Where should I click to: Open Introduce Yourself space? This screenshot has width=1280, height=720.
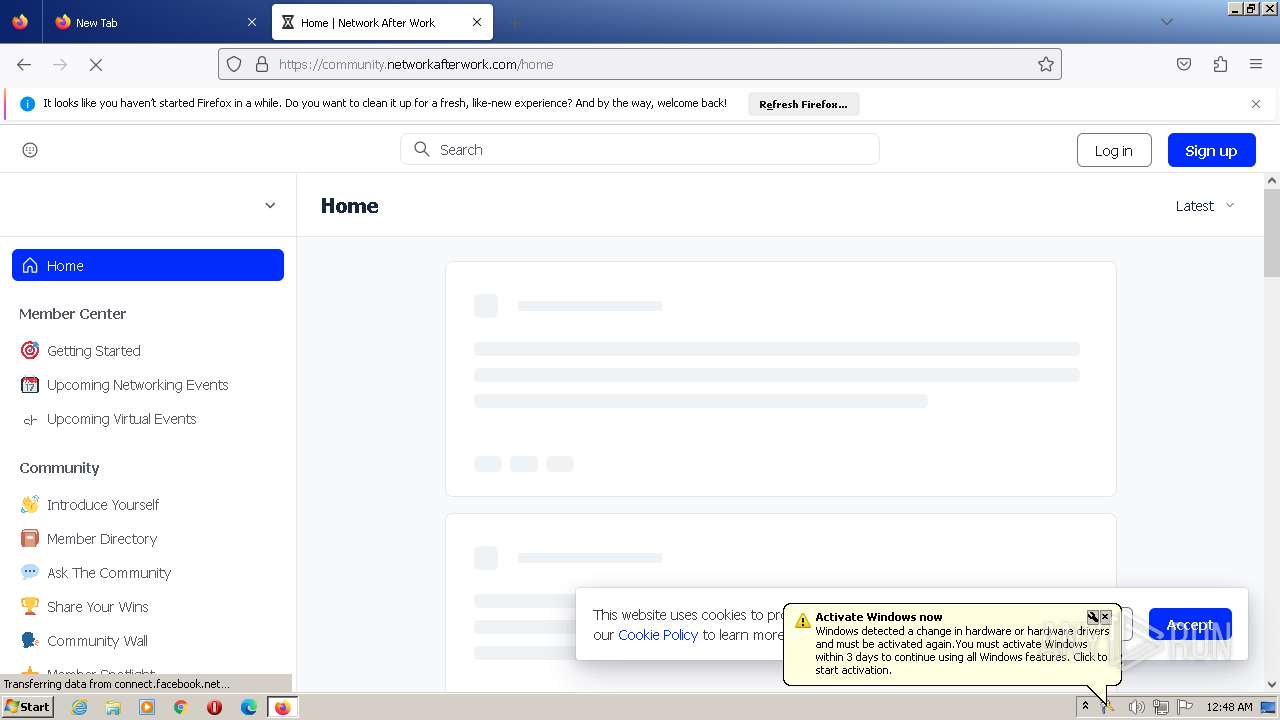103,505
